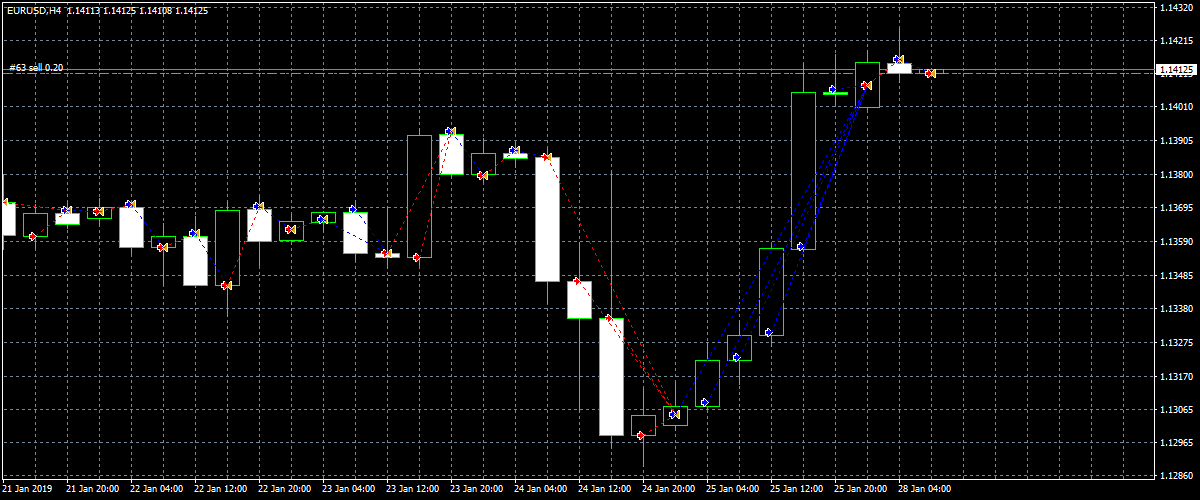Click the 1.13065 price axis label
Screen dimensions: 1200x500
click(x=1176, y=410)
